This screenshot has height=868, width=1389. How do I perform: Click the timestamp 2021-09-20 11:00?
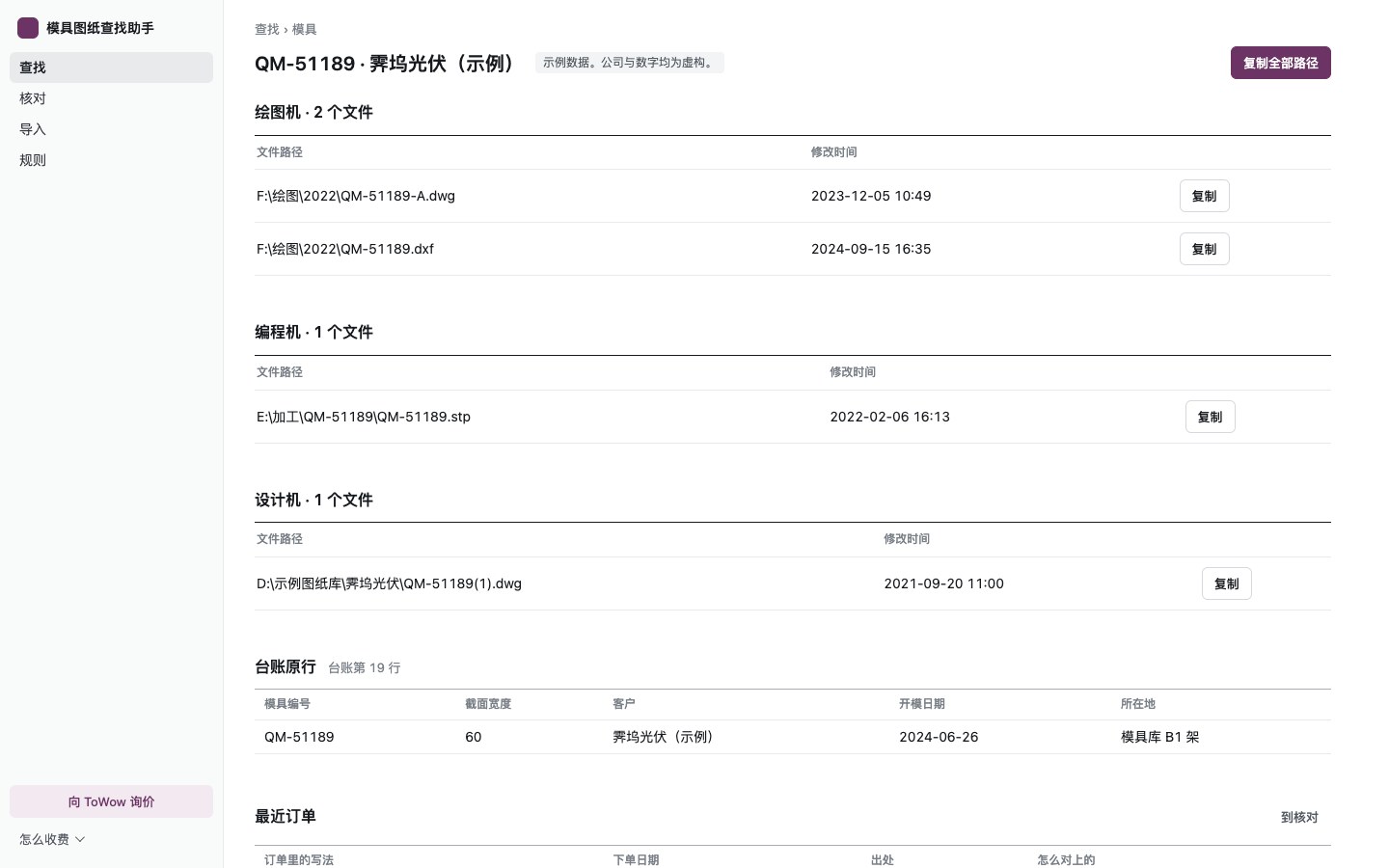pos(943,583)
